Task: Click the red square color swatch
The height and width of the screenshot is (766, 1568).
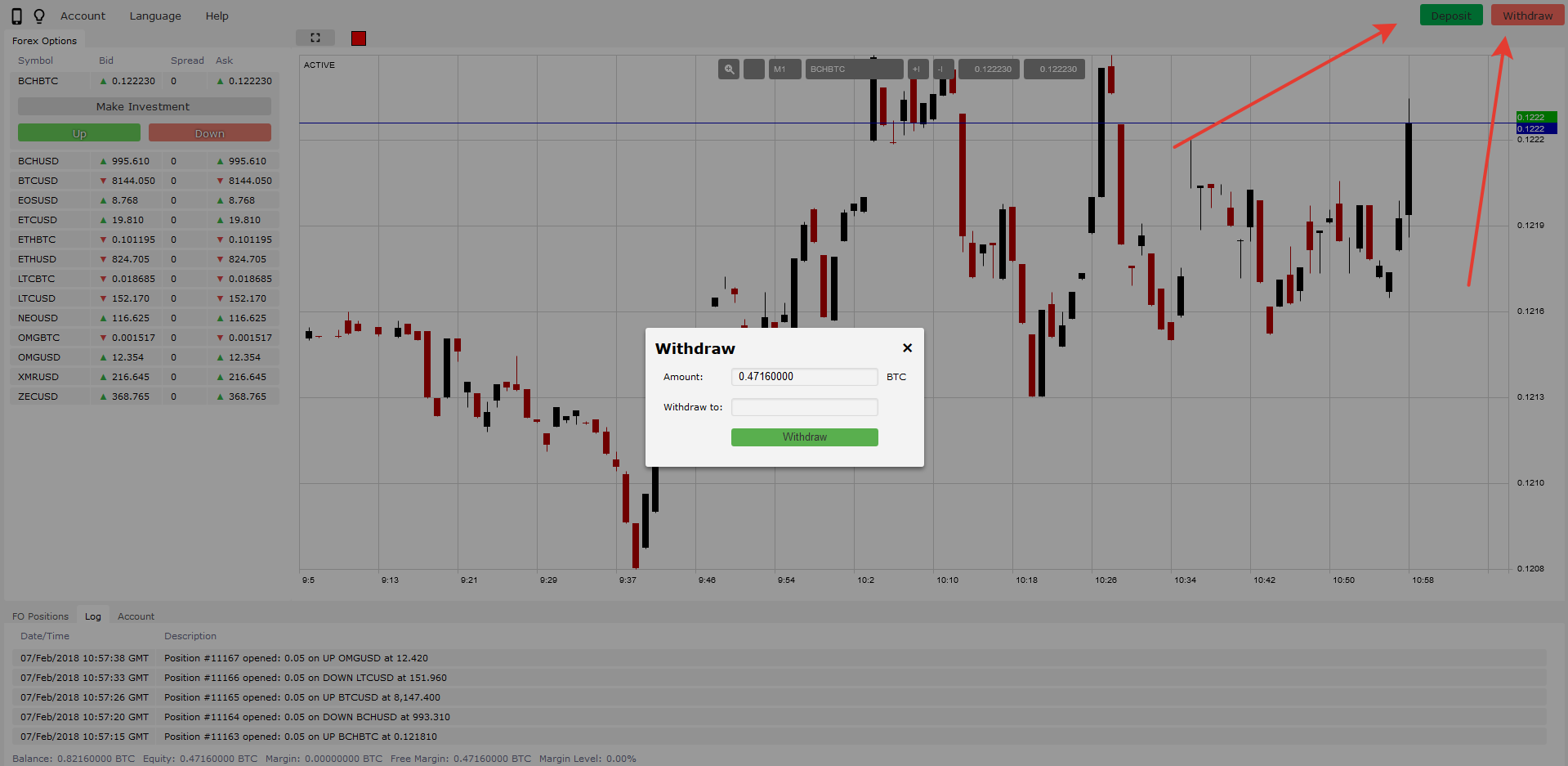Action: [x=359, y=38]
